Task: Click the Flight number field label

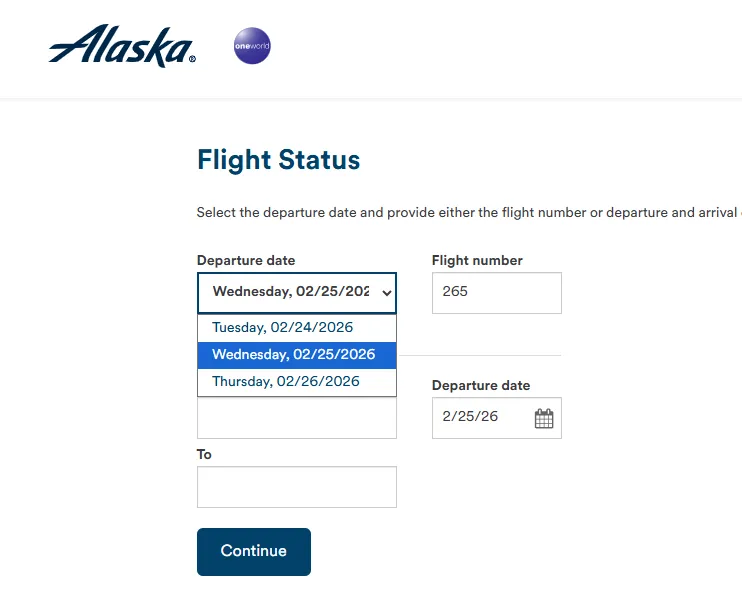Action: pos(477,260)
